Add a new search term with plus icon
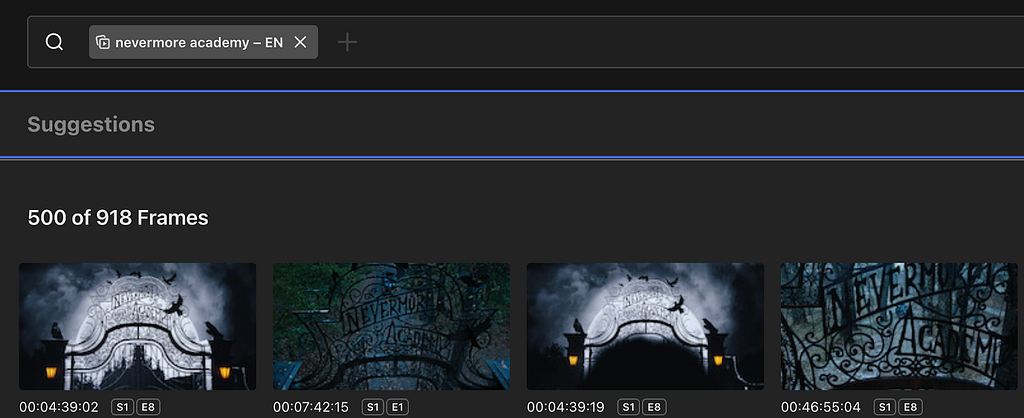Screen dimensions: 1024x418 [347, 42]
